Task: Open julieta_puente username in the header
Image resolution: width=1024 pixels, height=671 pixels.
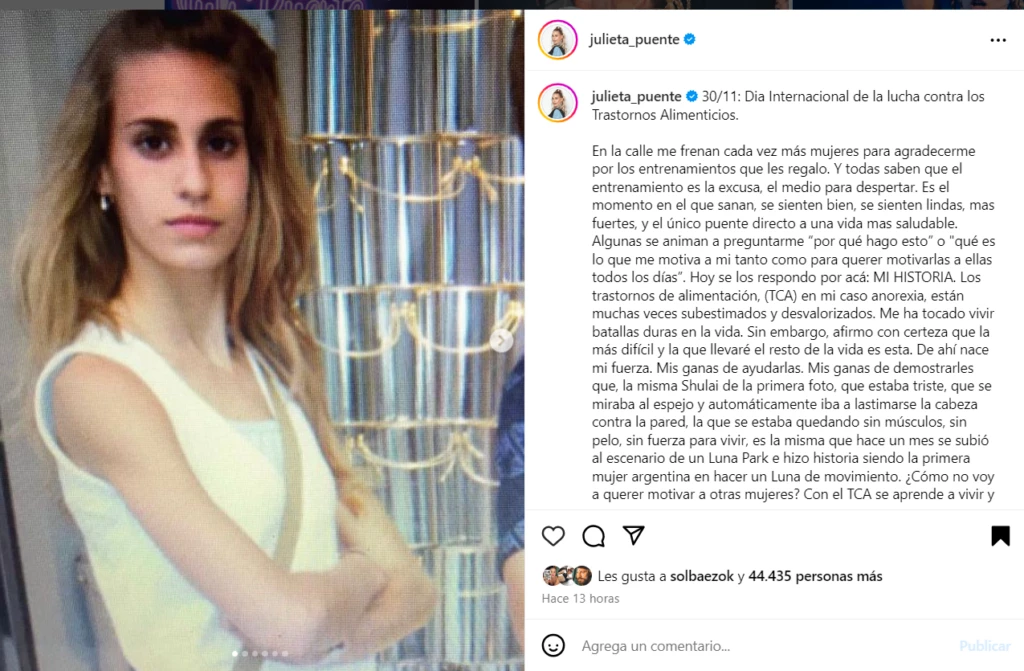Action: (x=634, y=39)
